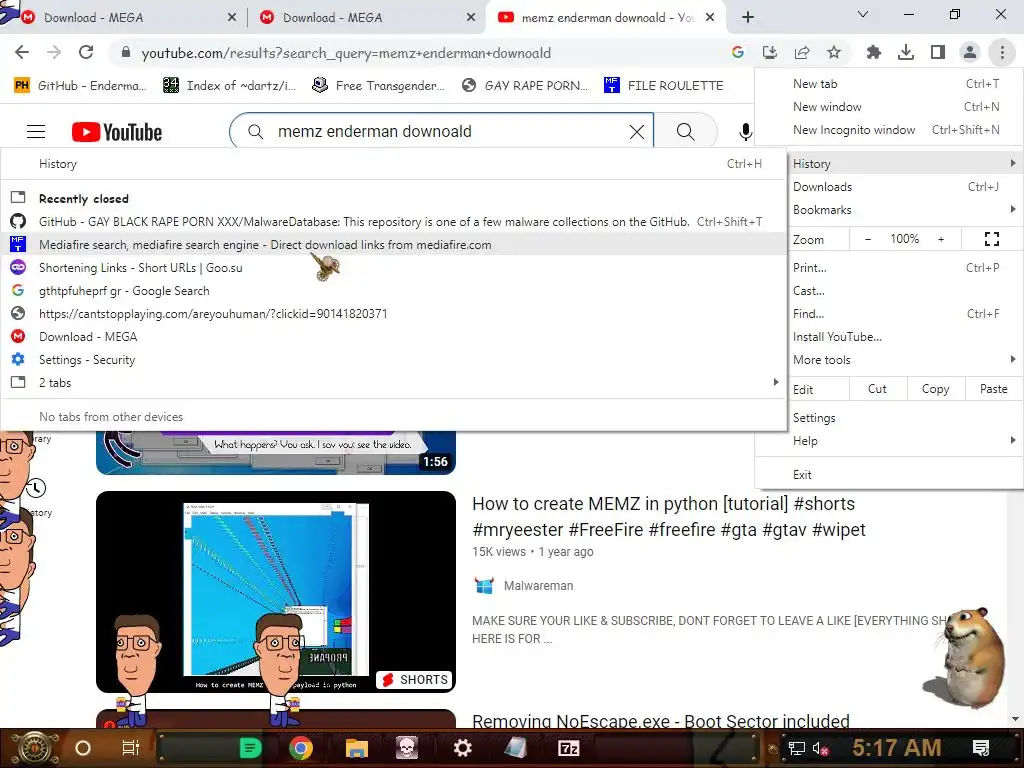Click the browser forward arrow
1024x768 pixels.
point(54,53)
